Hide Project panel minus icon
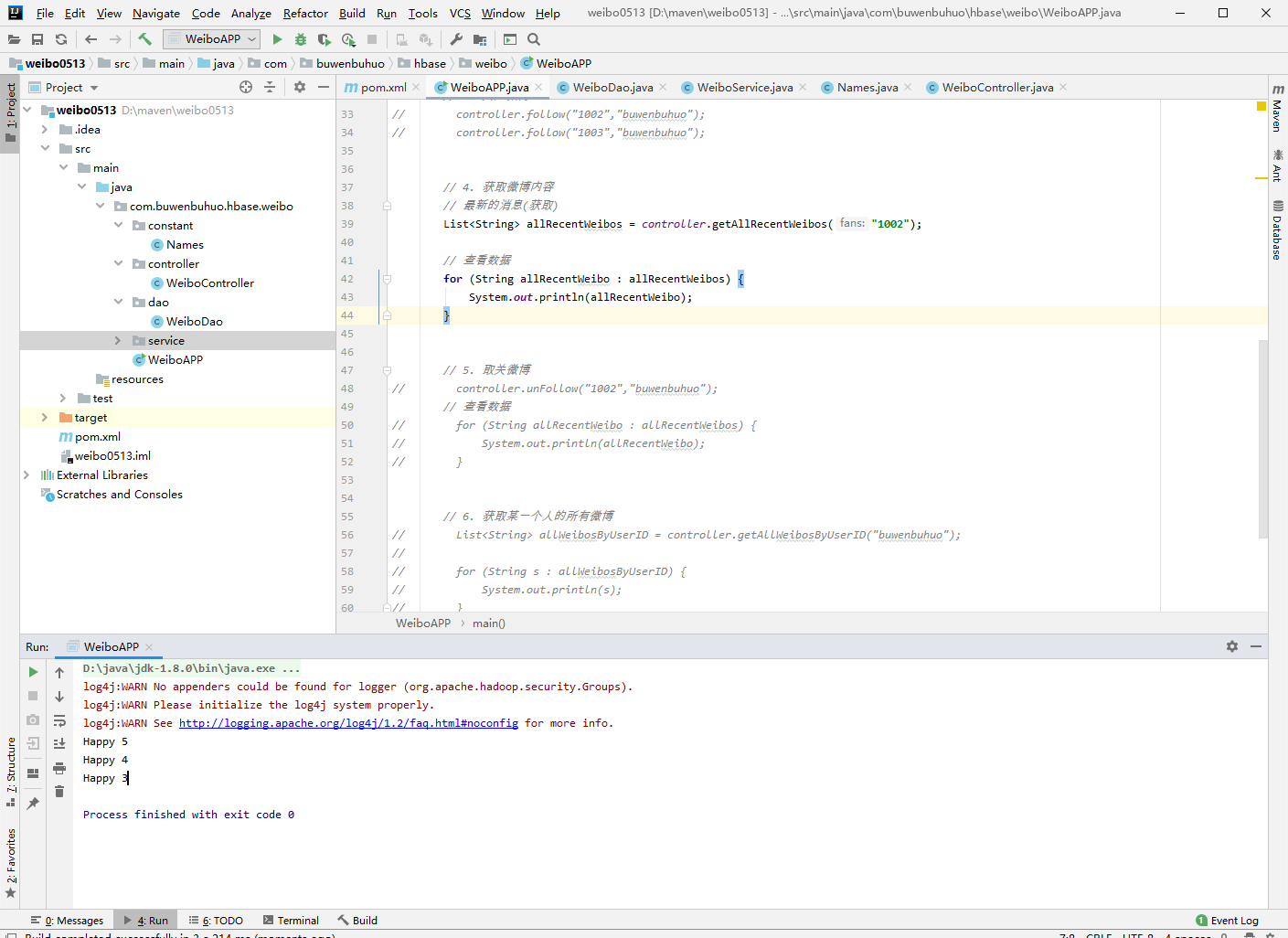Viewport: 1288px width, 938px height. tap(324, 87)
